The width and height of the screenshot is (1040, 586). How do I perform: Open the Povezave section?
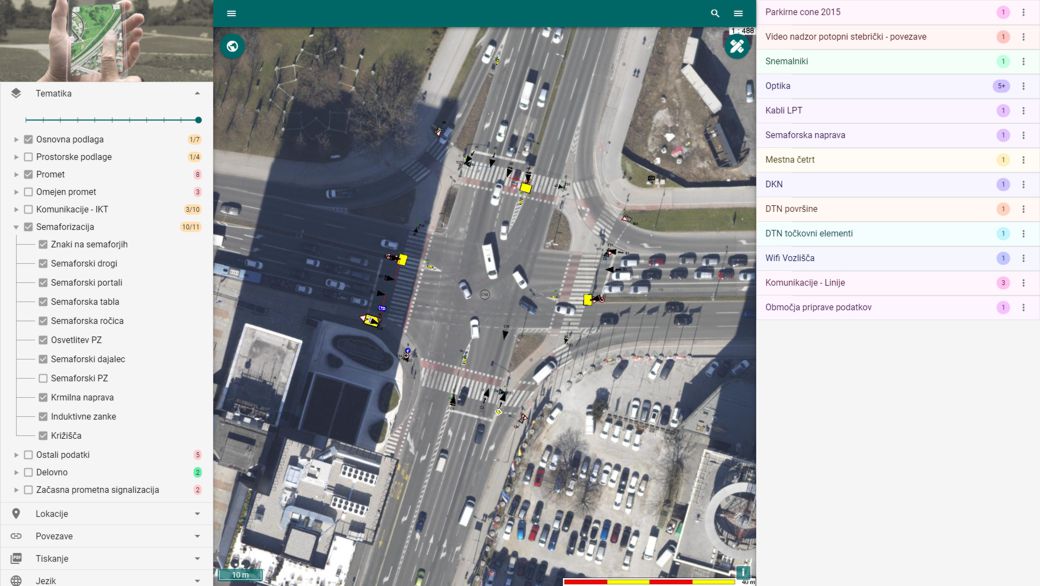106,536
